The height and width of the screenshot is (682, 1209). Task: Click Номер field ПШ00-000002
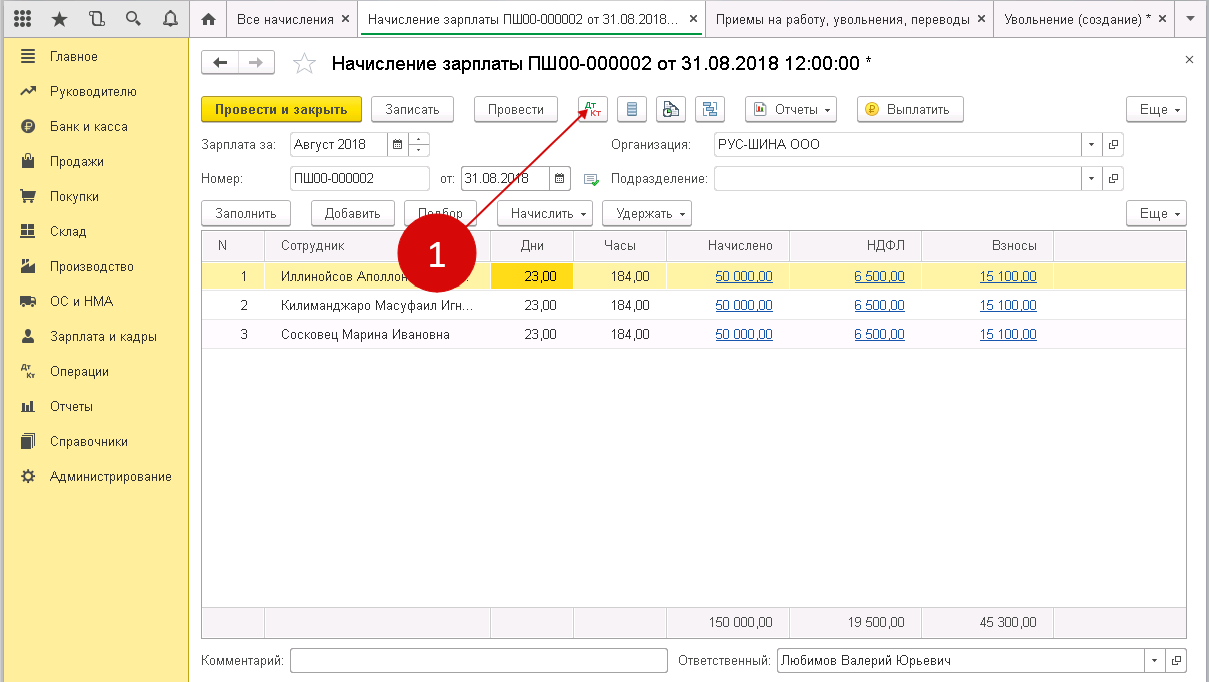pos(359,179)
